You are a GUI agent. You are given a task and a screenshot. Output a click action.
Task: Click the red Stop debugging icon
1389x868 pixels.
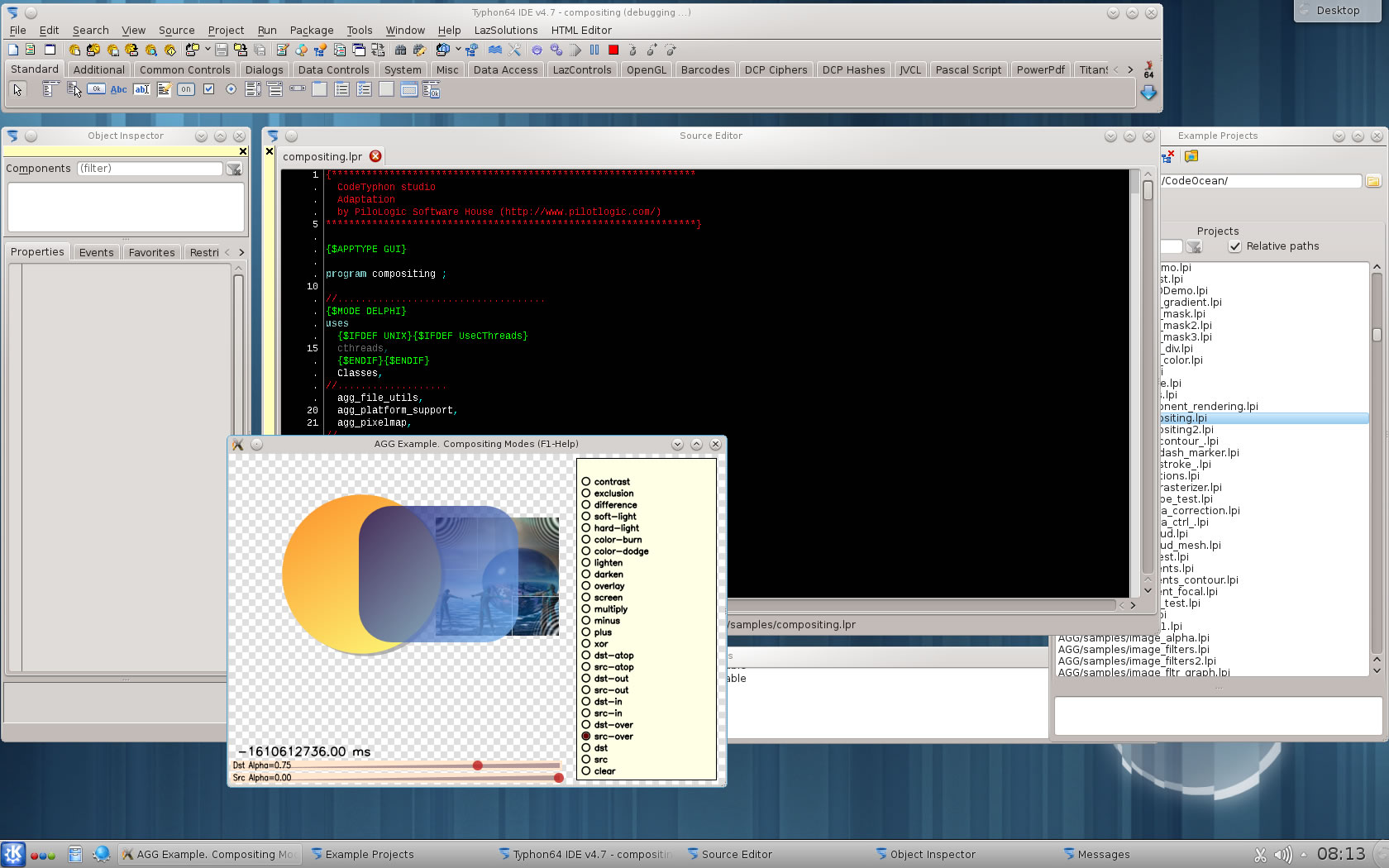[613, 50]
